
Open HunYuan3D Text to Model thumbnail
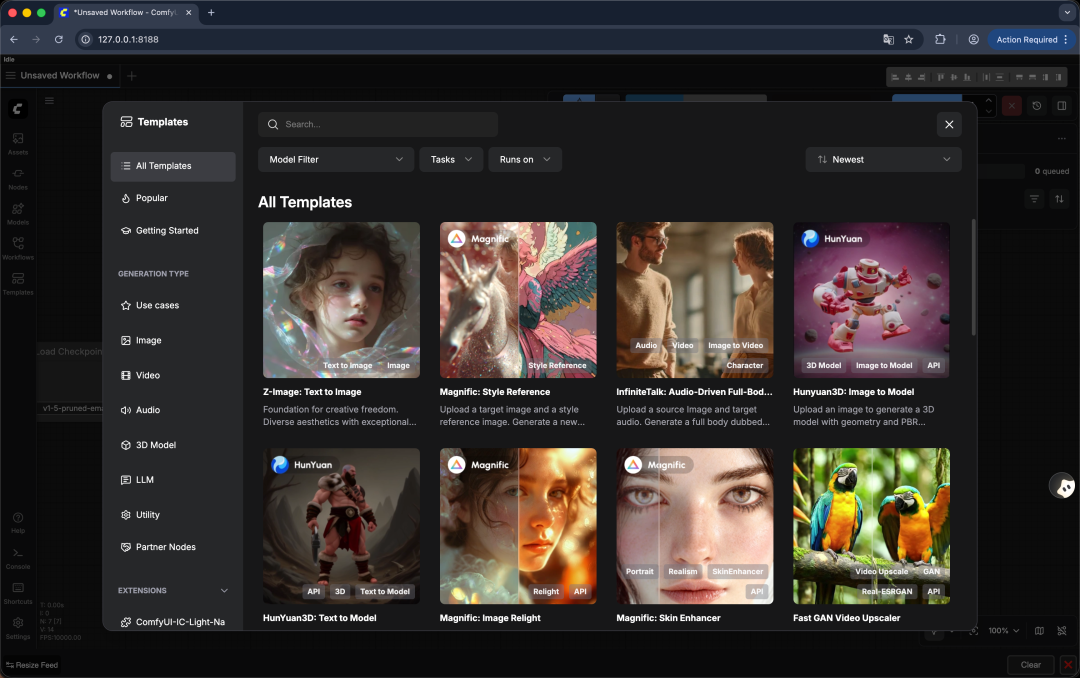coord(341,526)
